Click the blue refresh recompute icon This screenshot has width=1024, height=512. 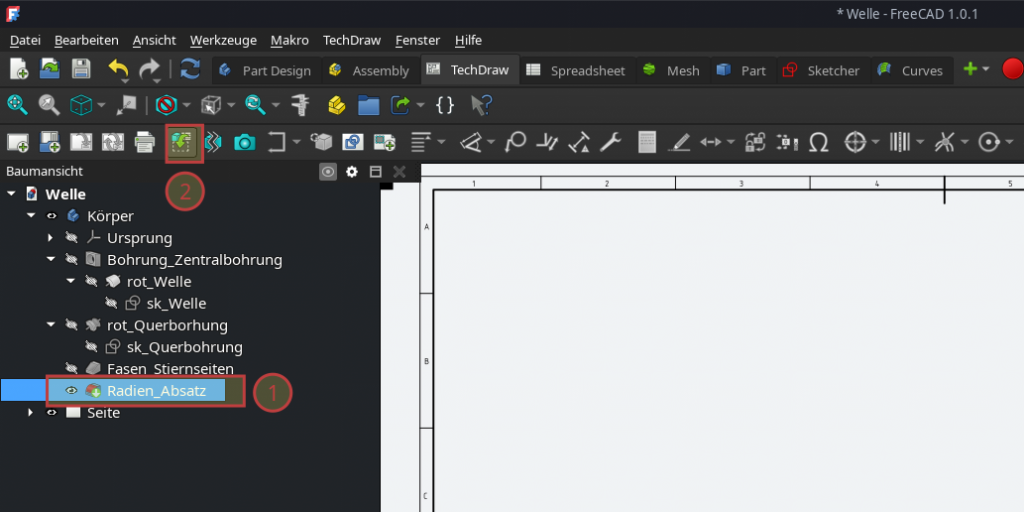point(189,70)
